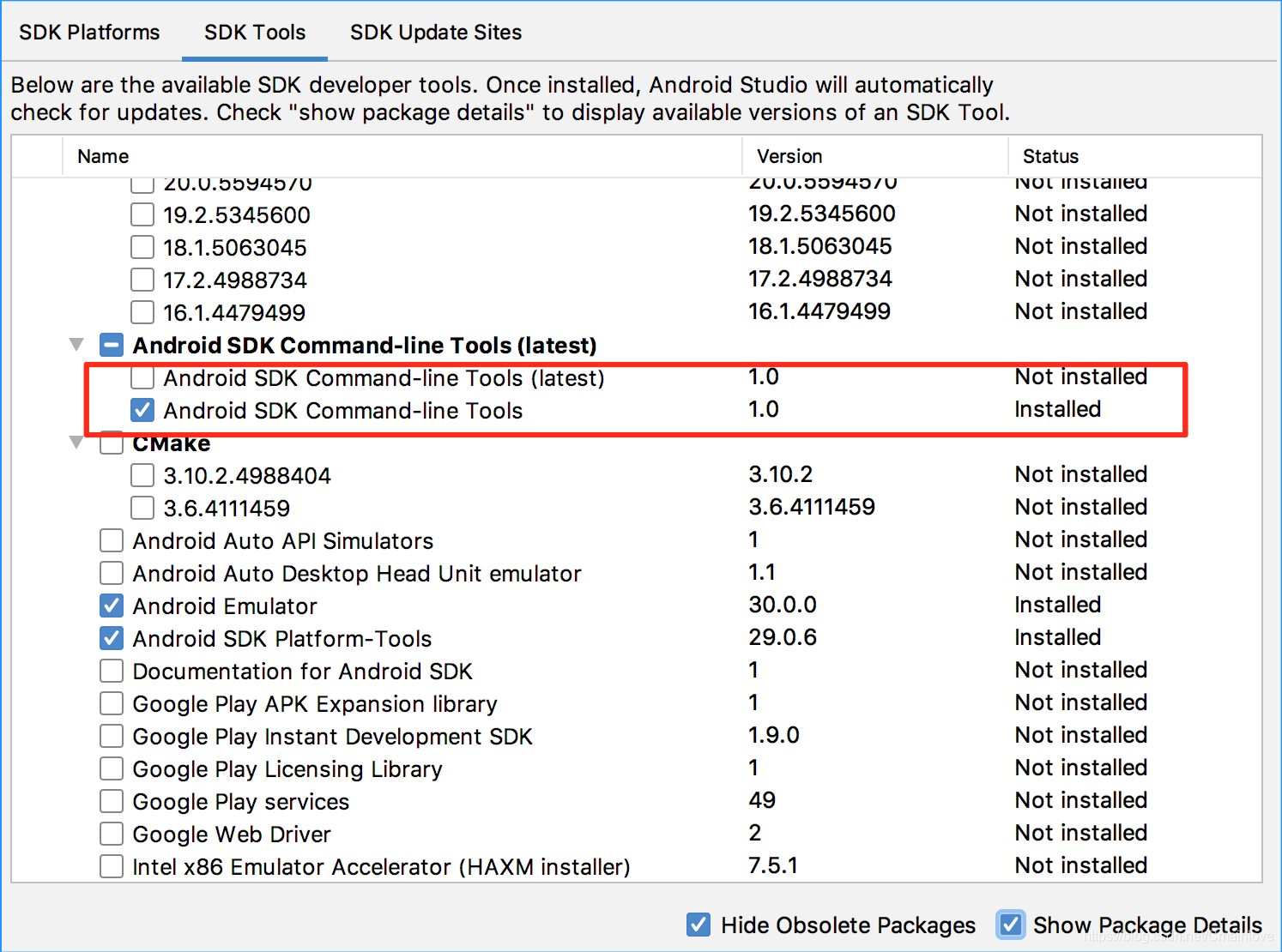1282x952 pixels.
Task: Click Google Play services version 49
Action: tap(762, 800)
